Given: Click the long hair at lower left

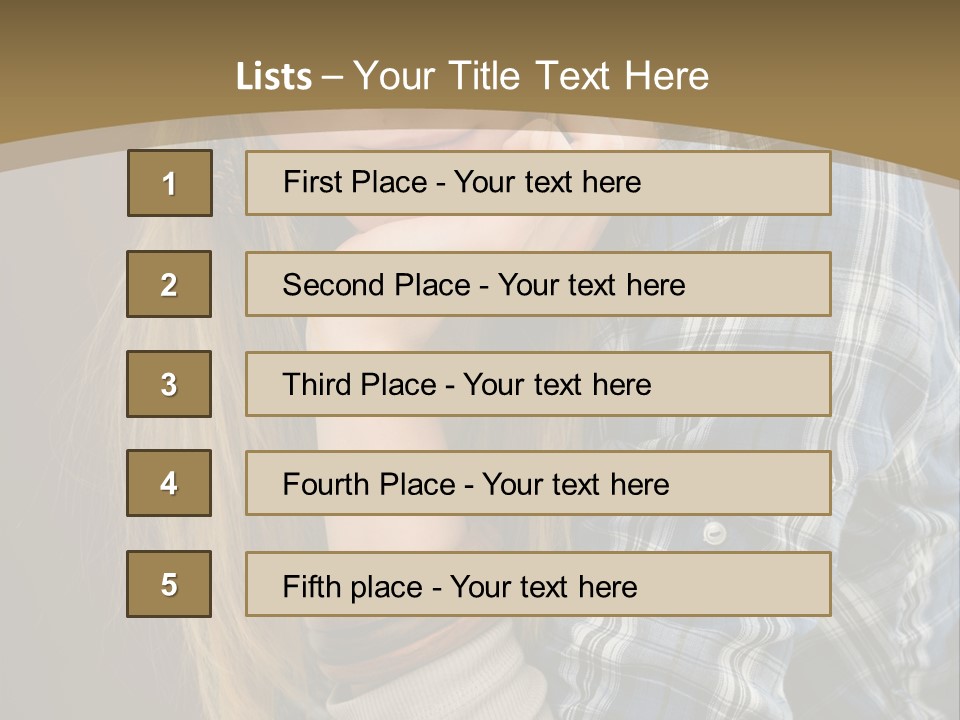Looking at the screenshot, I should 60,600.
